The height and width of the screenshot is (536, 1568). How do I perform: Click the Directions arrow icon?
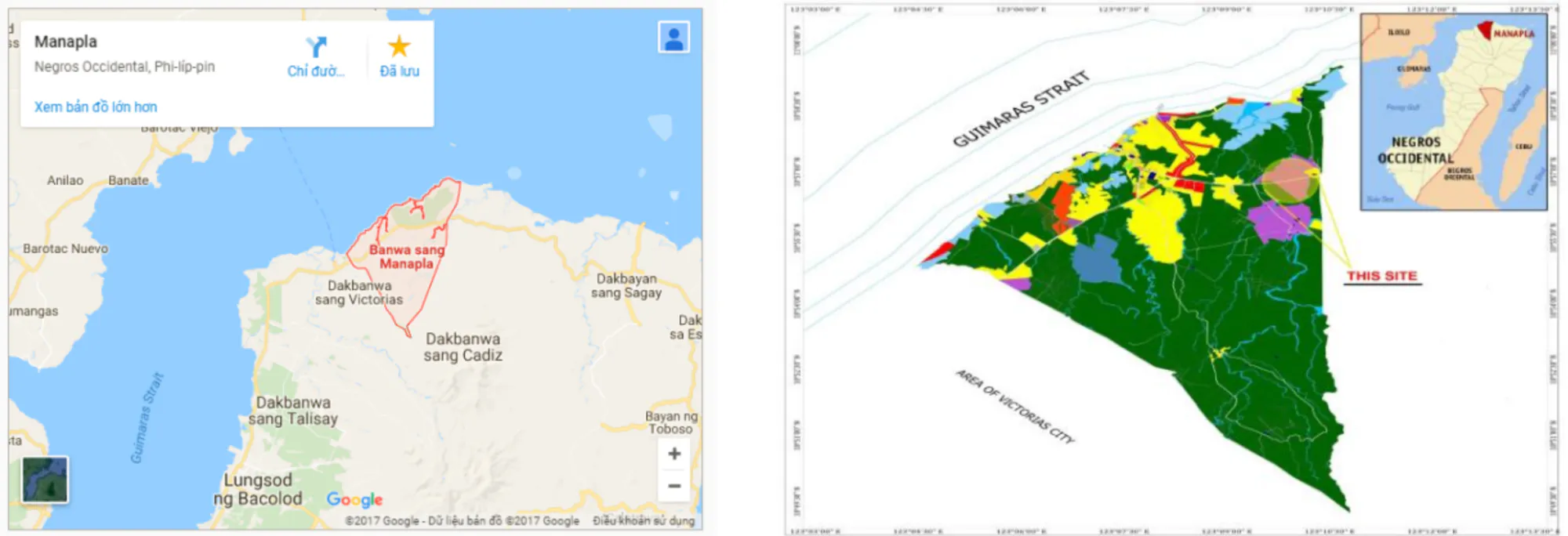(x=316, y=47)
